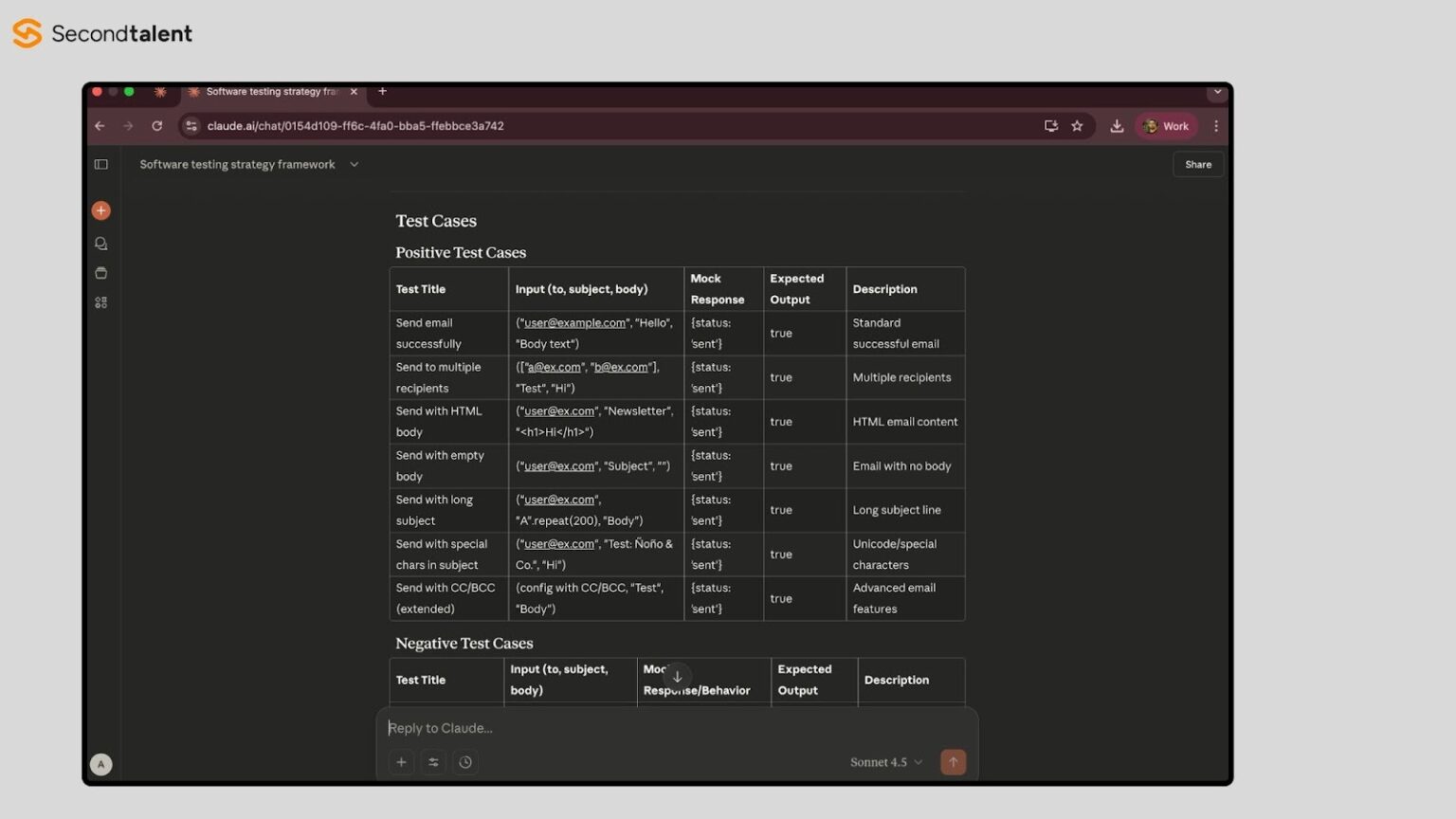
Task: Send message with orange arrow button
Action: click(x=953, y=762)
